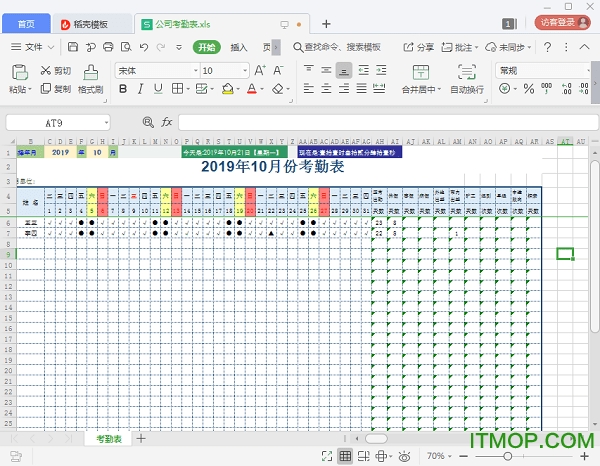
Task: Activate the Format Painter 格式刷
Action: point(91,80)
